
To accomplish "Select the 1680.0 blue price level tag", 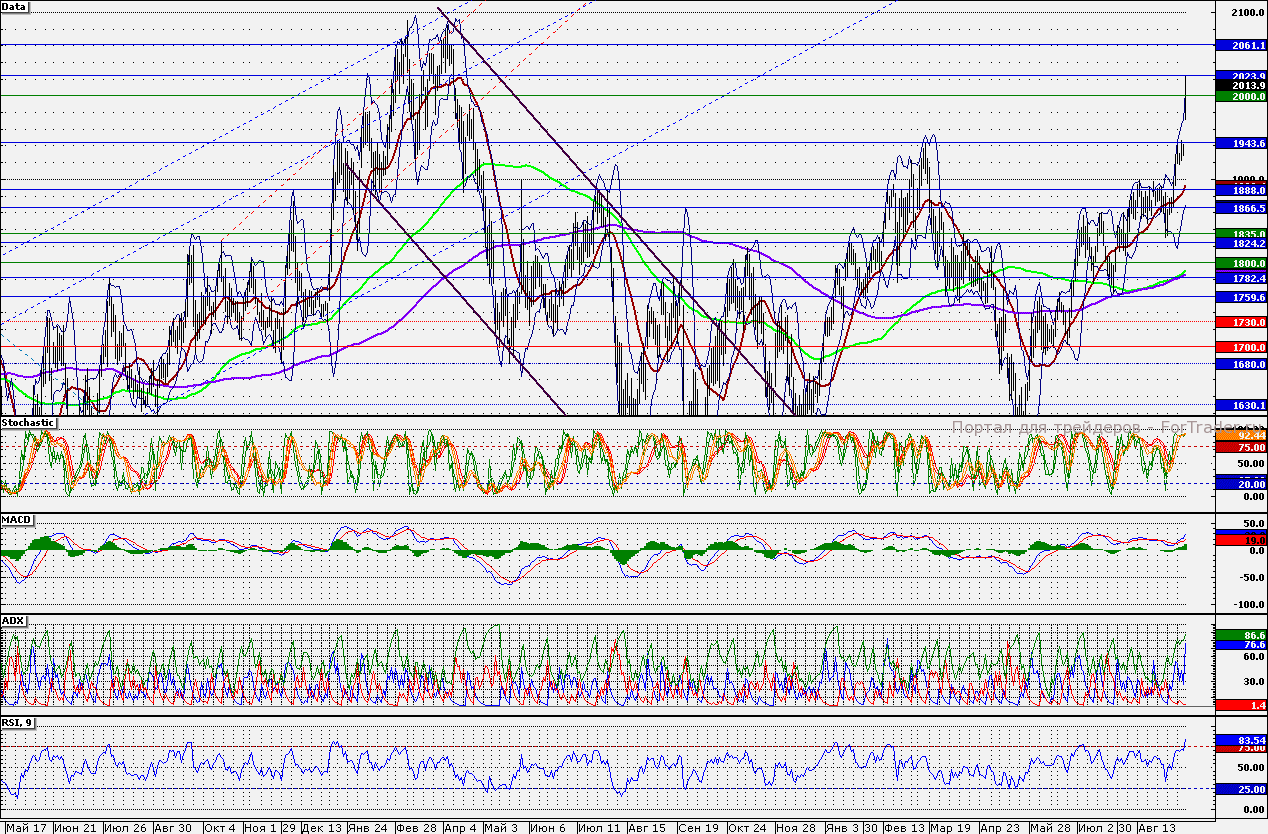I will 1241,365.
